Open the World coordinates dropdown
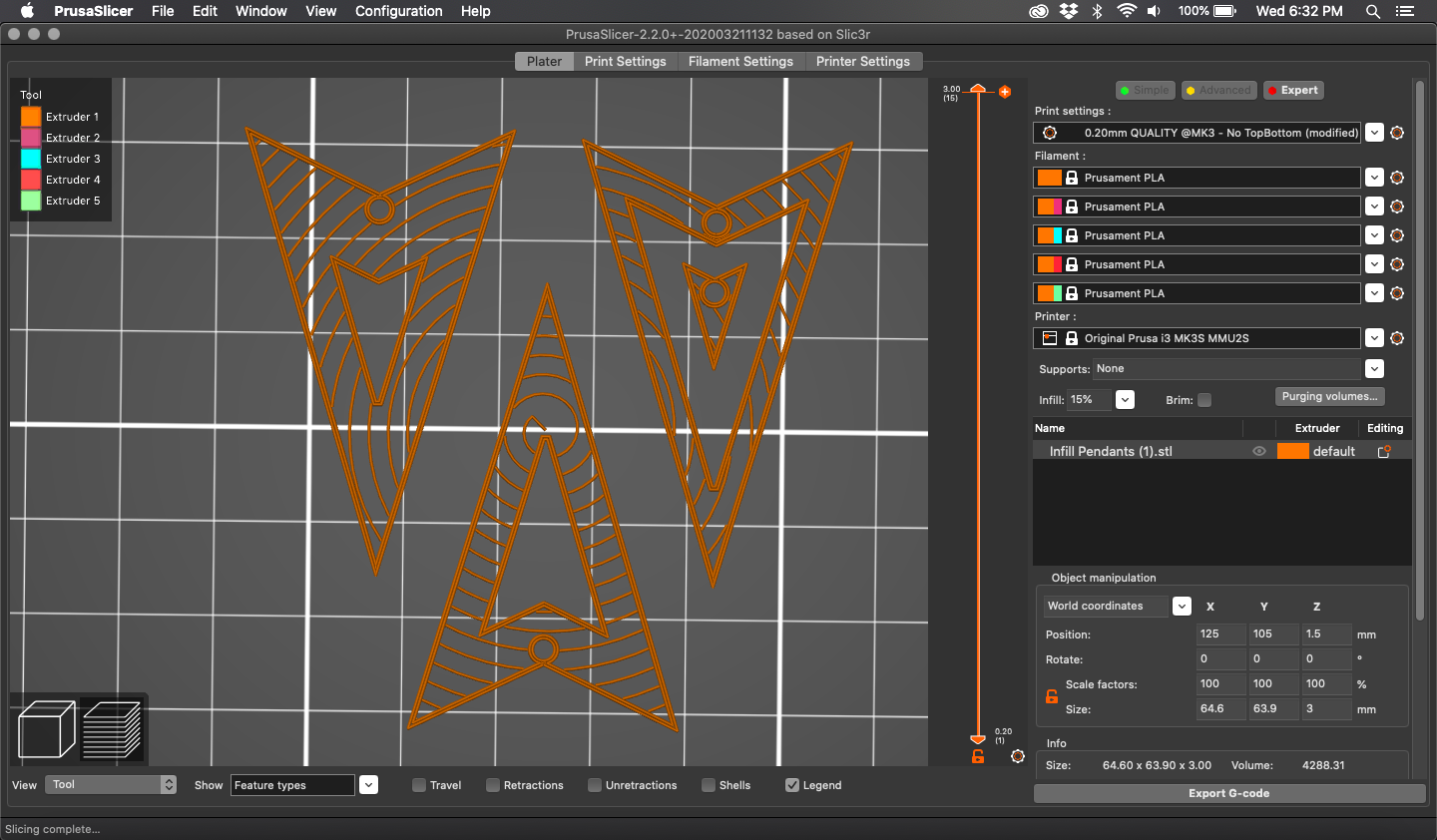This screenshot has width=1437, height=840. (1182, 607)
